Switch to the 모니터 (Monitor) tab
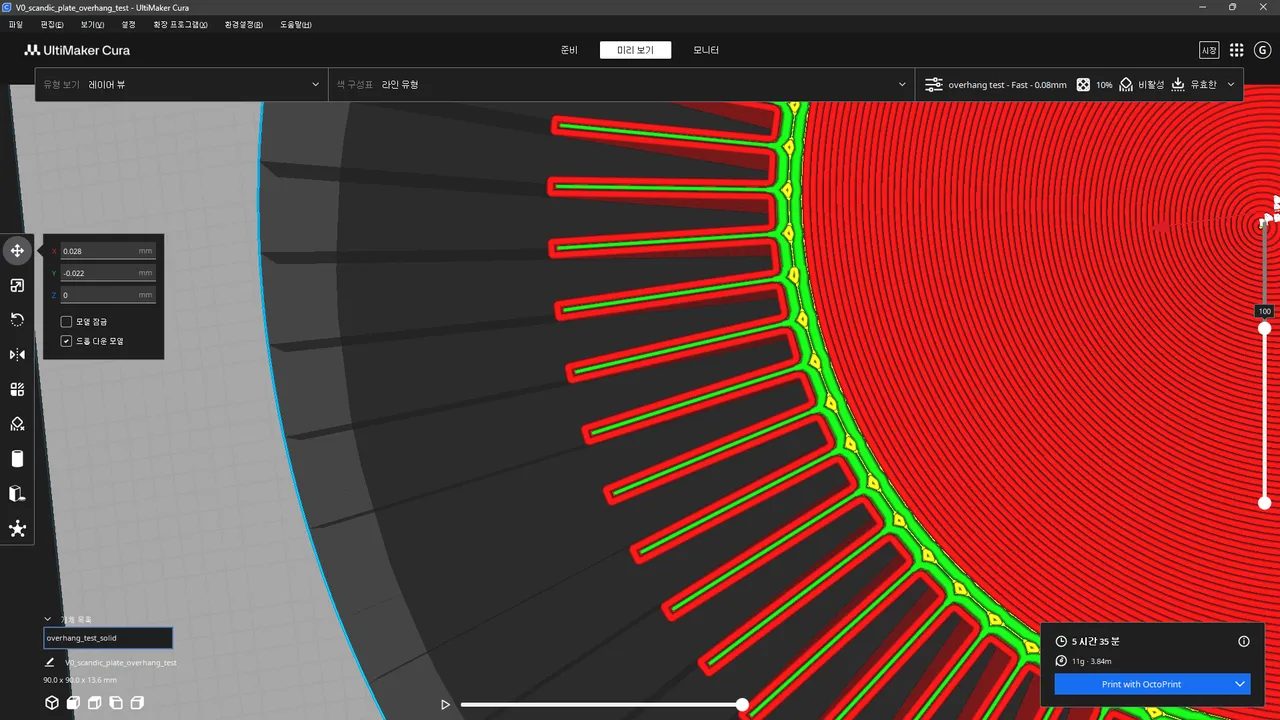This screenshot has height=720, width=1280. pyautogui.click(x=706, y=50)
